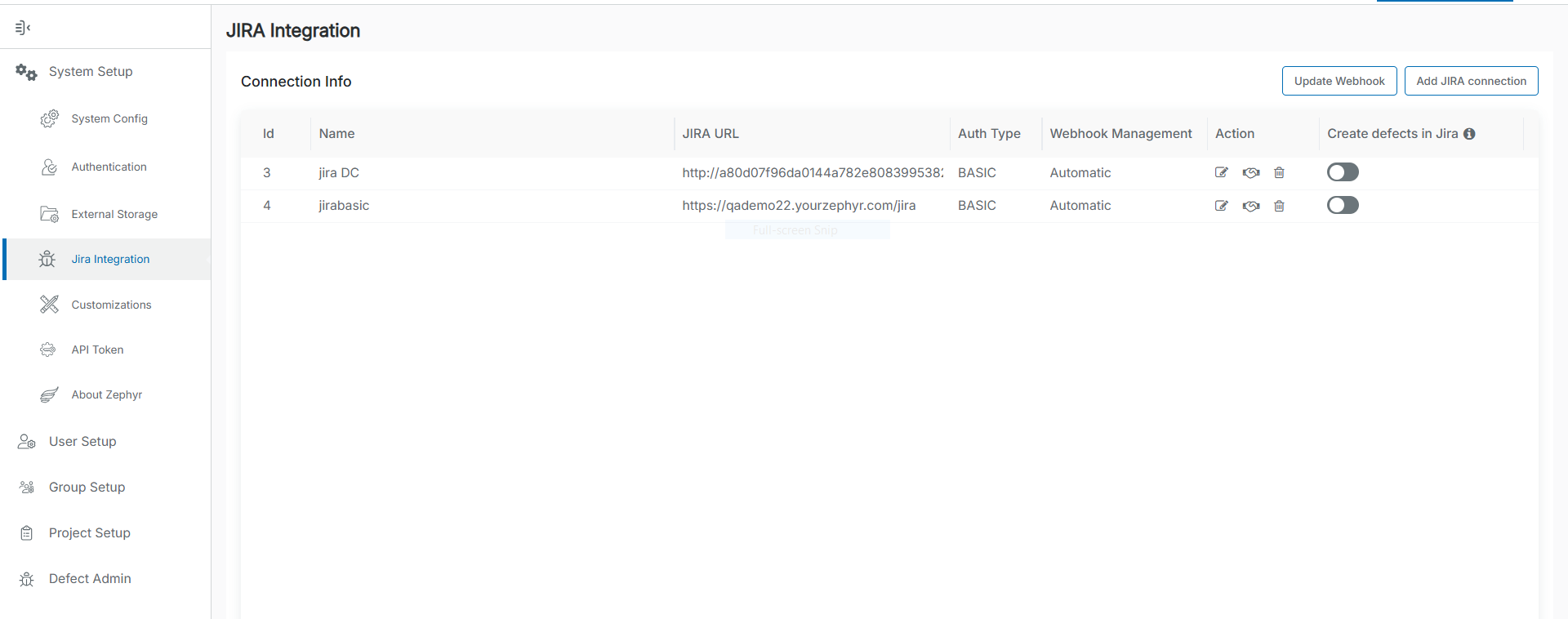Edit the jirabasic connection

(1221, 206)
